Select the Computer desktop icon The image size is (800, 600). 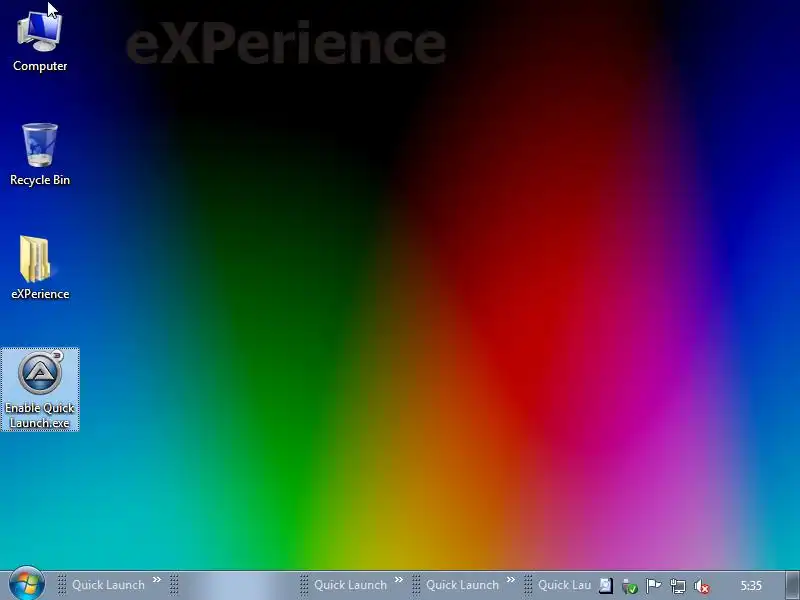tap(40, 41)
